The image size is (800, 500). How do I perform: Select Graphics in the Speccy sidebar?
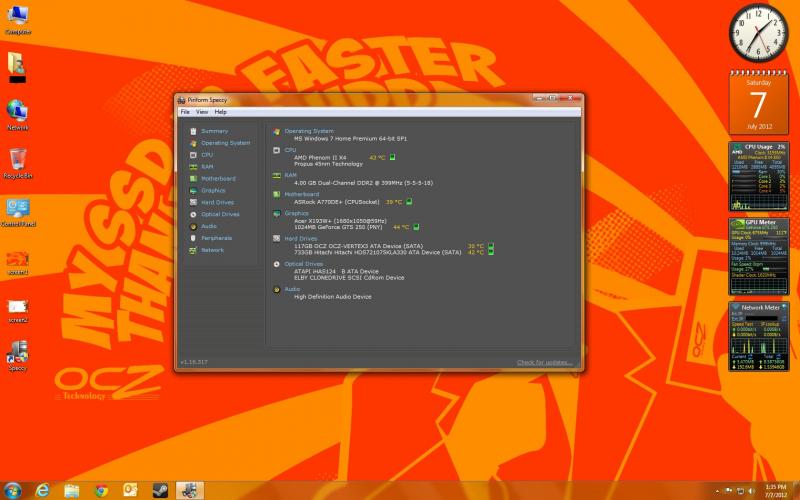point(213,190)
